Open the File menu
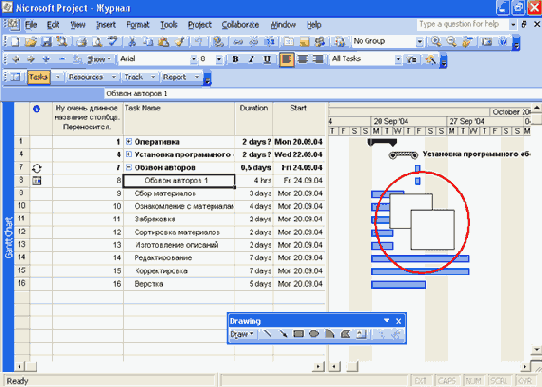 coord(31,25)
